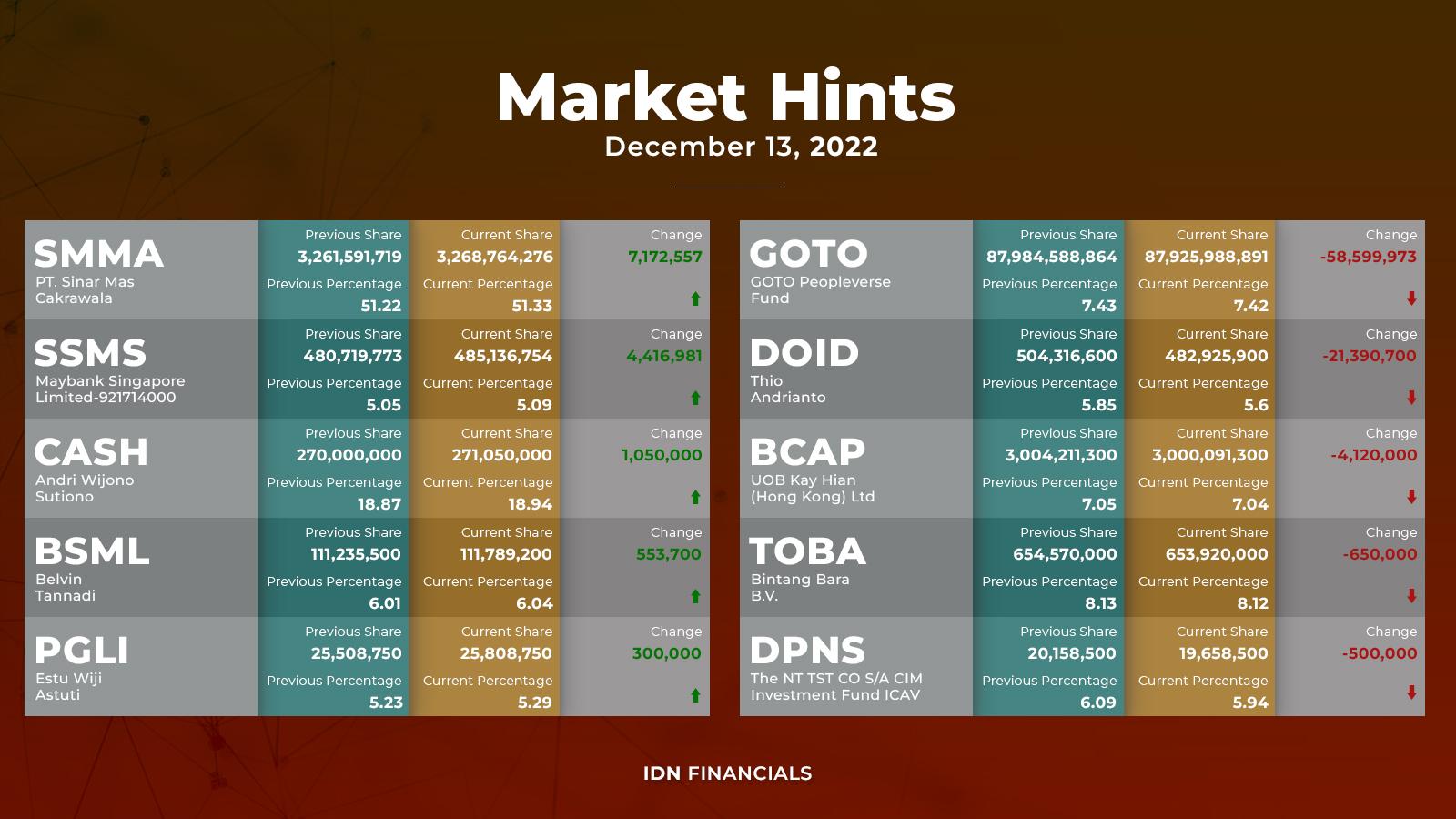Viewport: 1456px width, 819px height.
Task: Click the green up arrow in PGLI row
Action: tap(695, 695)
